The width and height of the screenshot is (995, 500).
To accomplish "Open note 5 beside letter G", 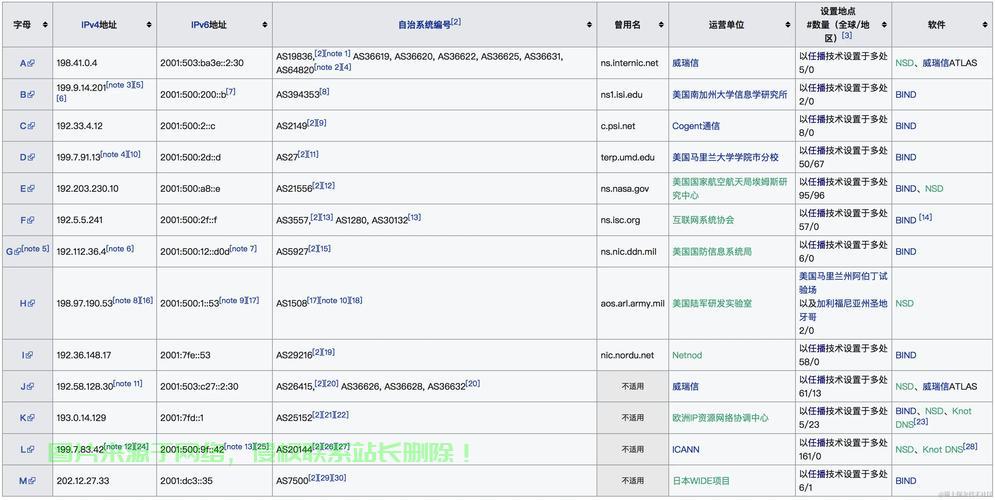I will click(x=36, y=249).
